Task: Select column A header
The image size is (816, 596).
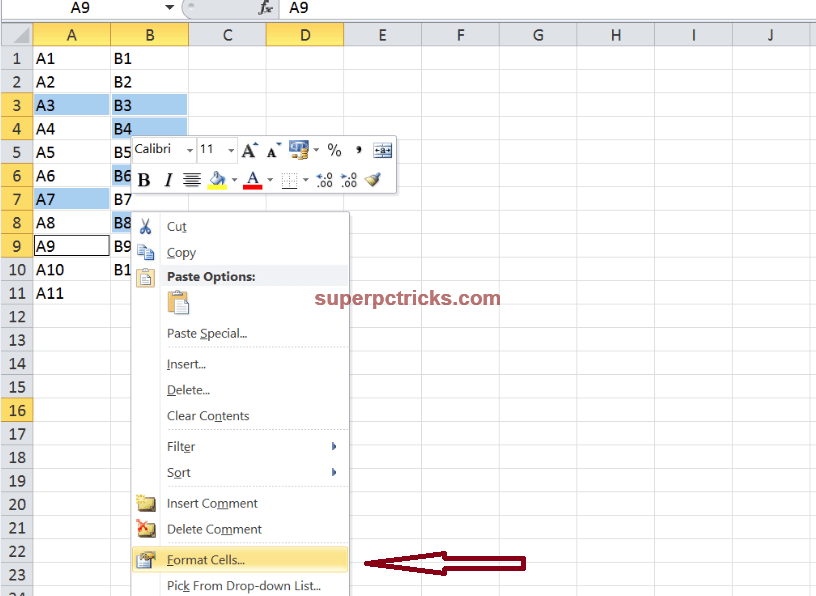Action: (x=72, y=35)
